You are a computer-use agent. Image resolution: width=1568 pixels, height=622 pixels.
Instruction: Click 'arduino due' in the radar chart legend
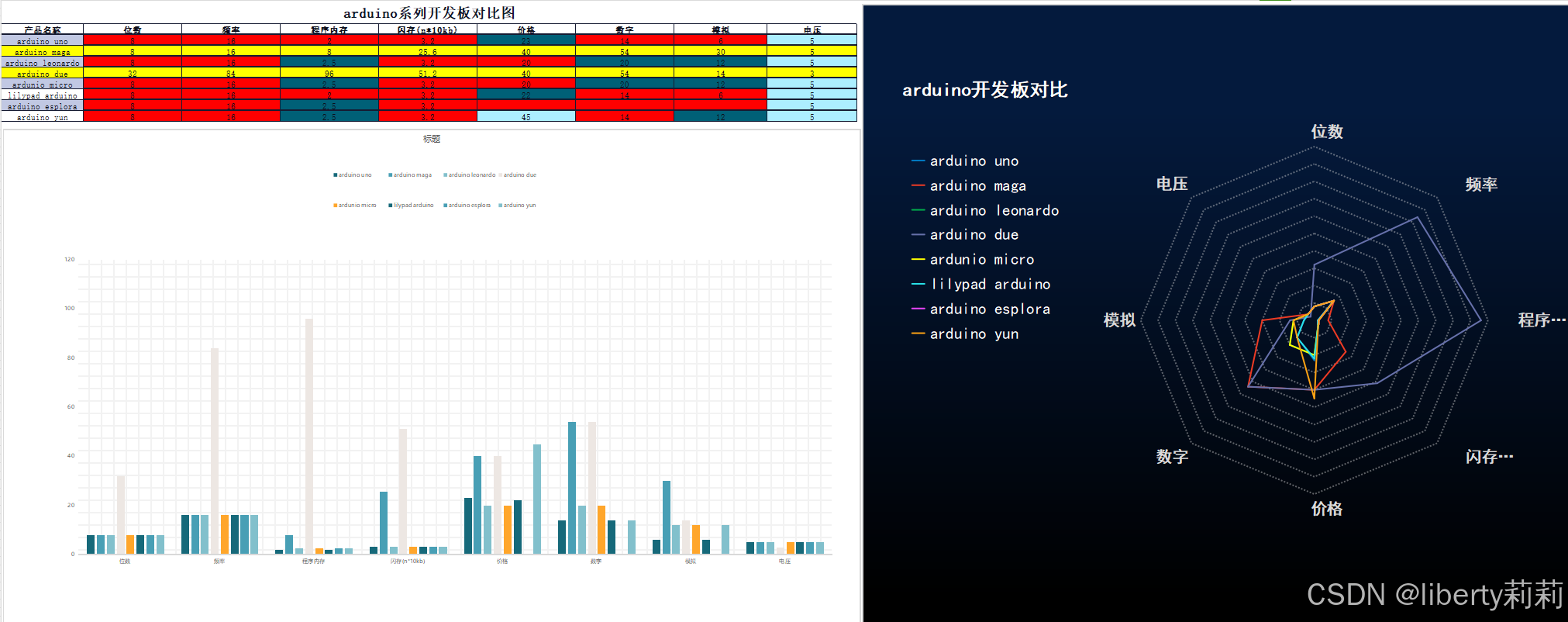point(966,234)
